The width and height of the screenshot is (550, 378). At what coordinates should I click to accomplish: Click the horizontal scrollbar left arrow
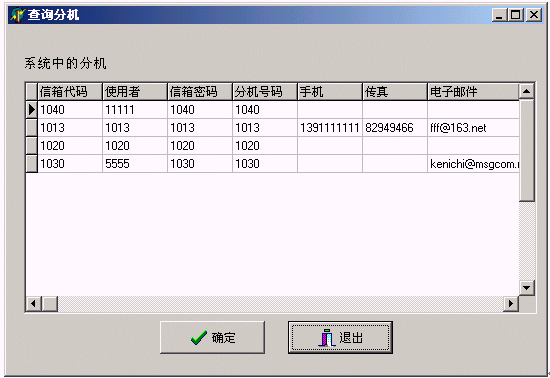(x=34, y=304)
